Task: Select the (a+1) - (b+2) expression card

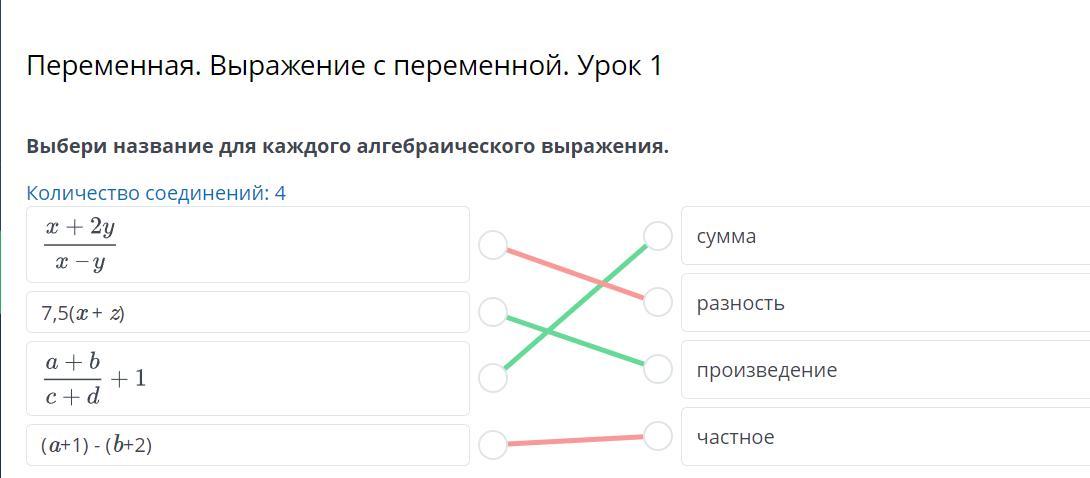Action: pyautogui.click(x=248, y=445)
